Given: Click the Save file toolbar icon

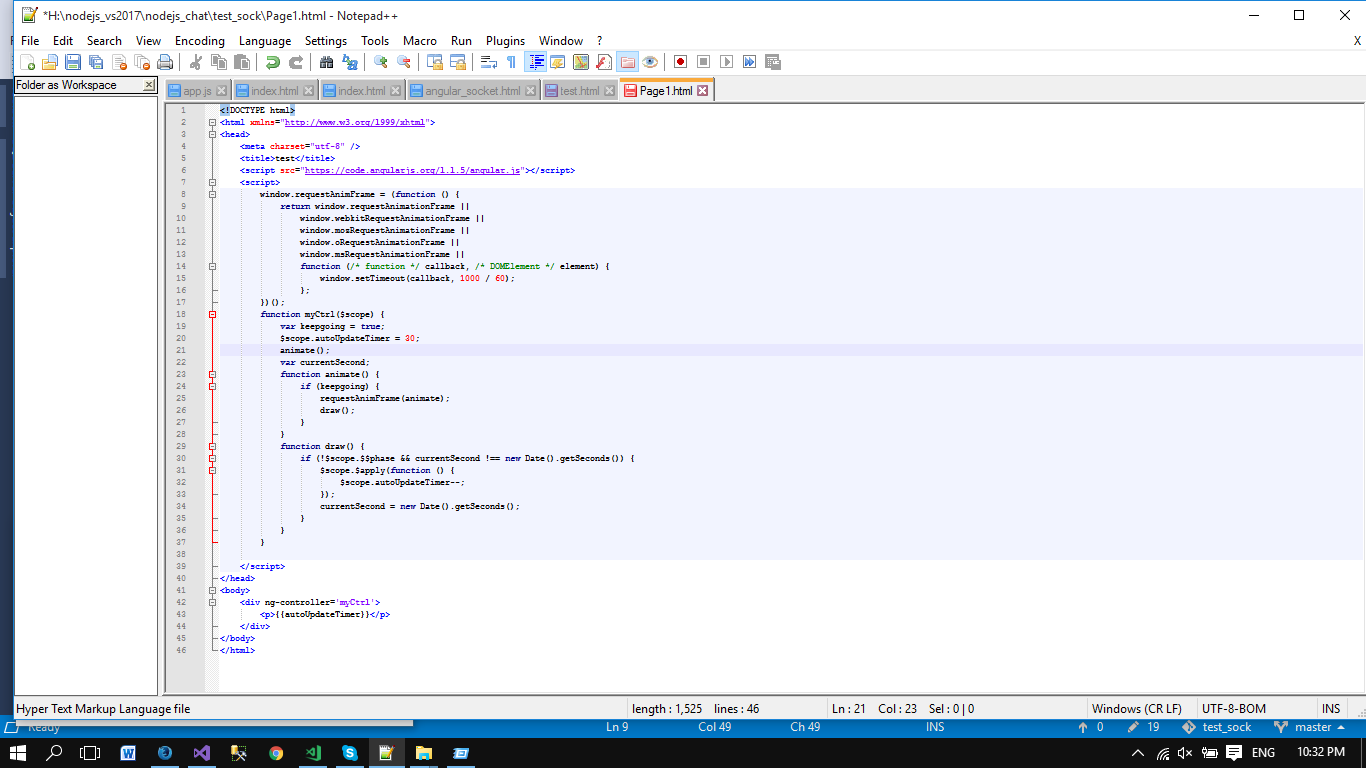Looking at the screenshot, I should 73,62.
